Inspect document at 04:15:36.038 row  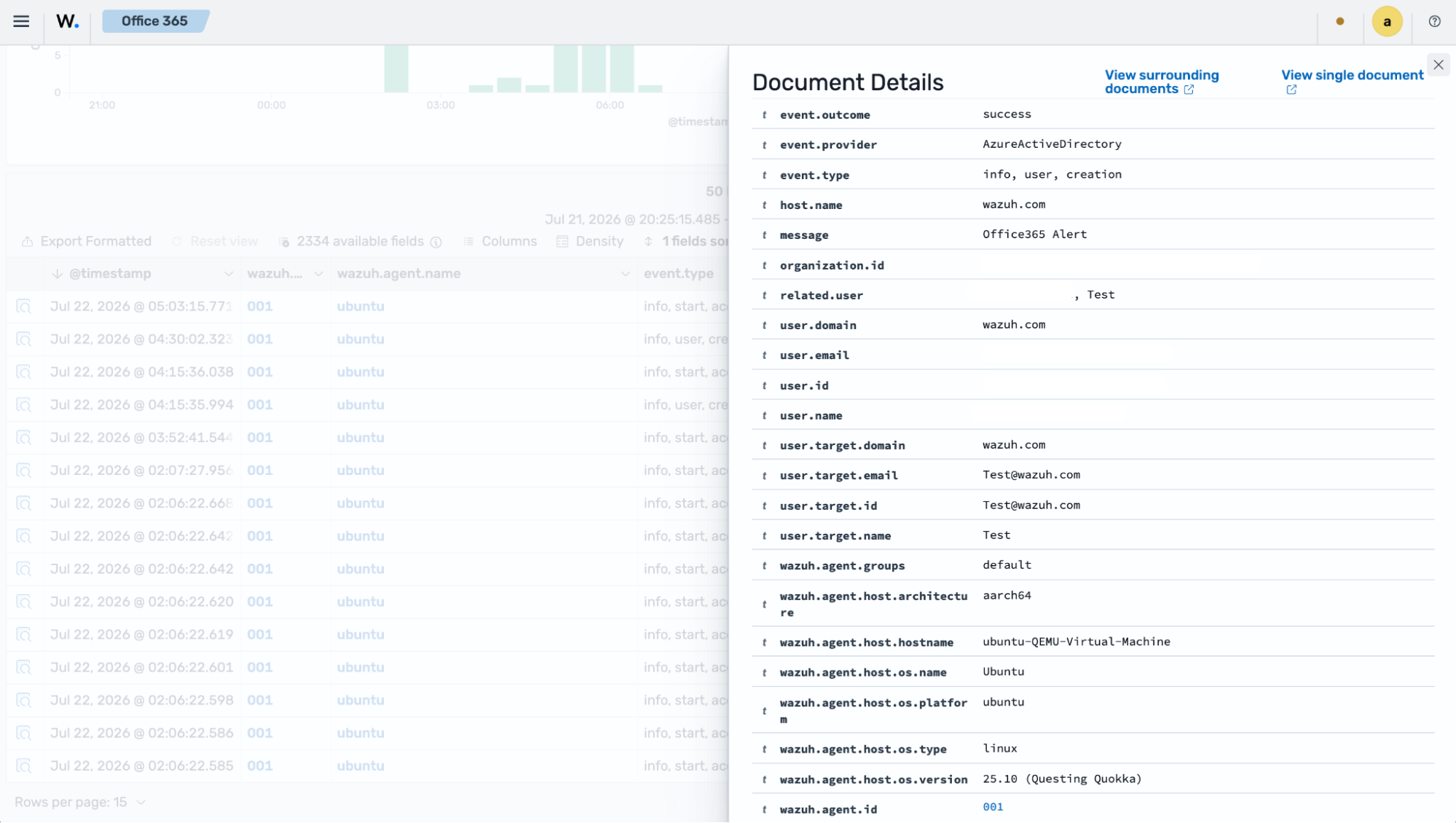pos(24,372)
